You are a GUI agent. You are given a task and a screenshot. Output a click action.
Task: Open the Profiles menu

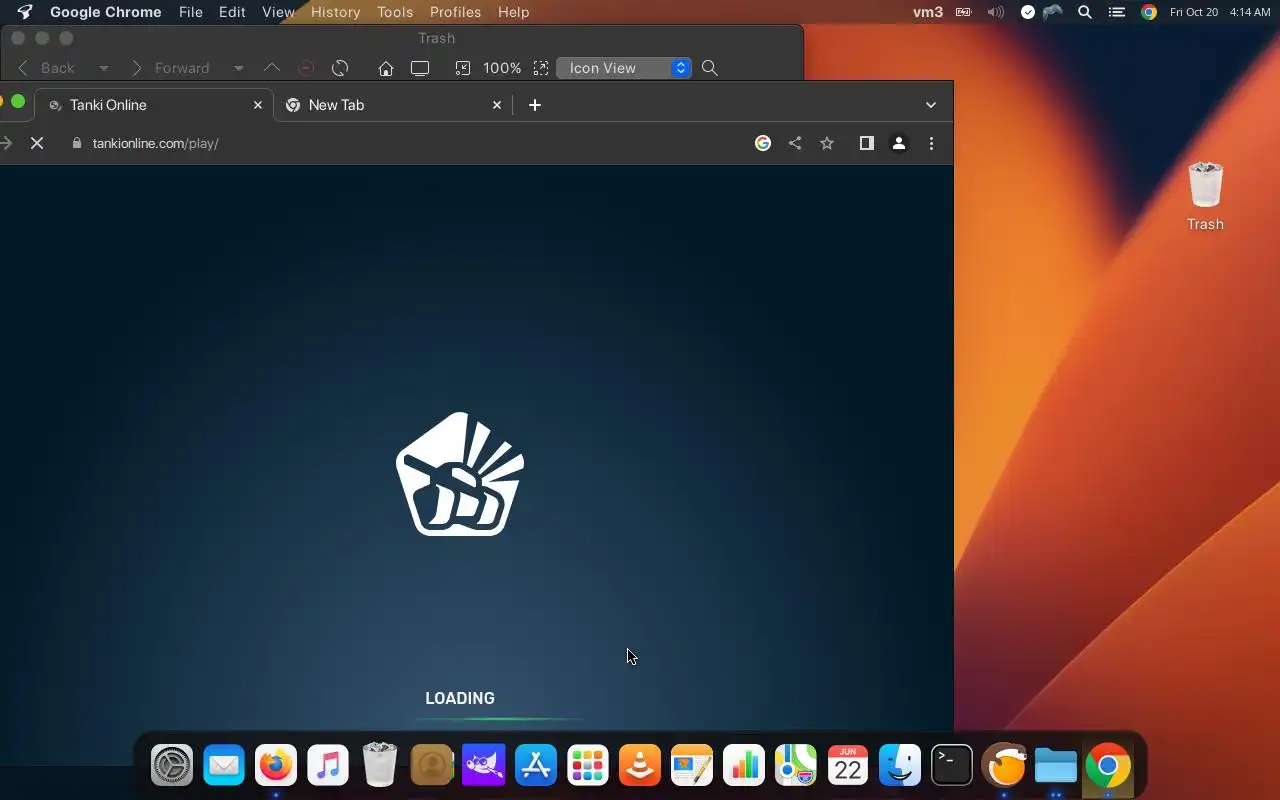pyautogui.click(x=455, y=12)
